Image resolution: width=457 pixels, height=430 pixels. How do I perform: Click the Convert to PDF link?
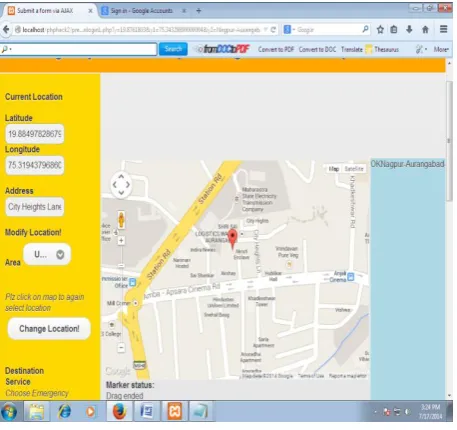pos(276,49)
